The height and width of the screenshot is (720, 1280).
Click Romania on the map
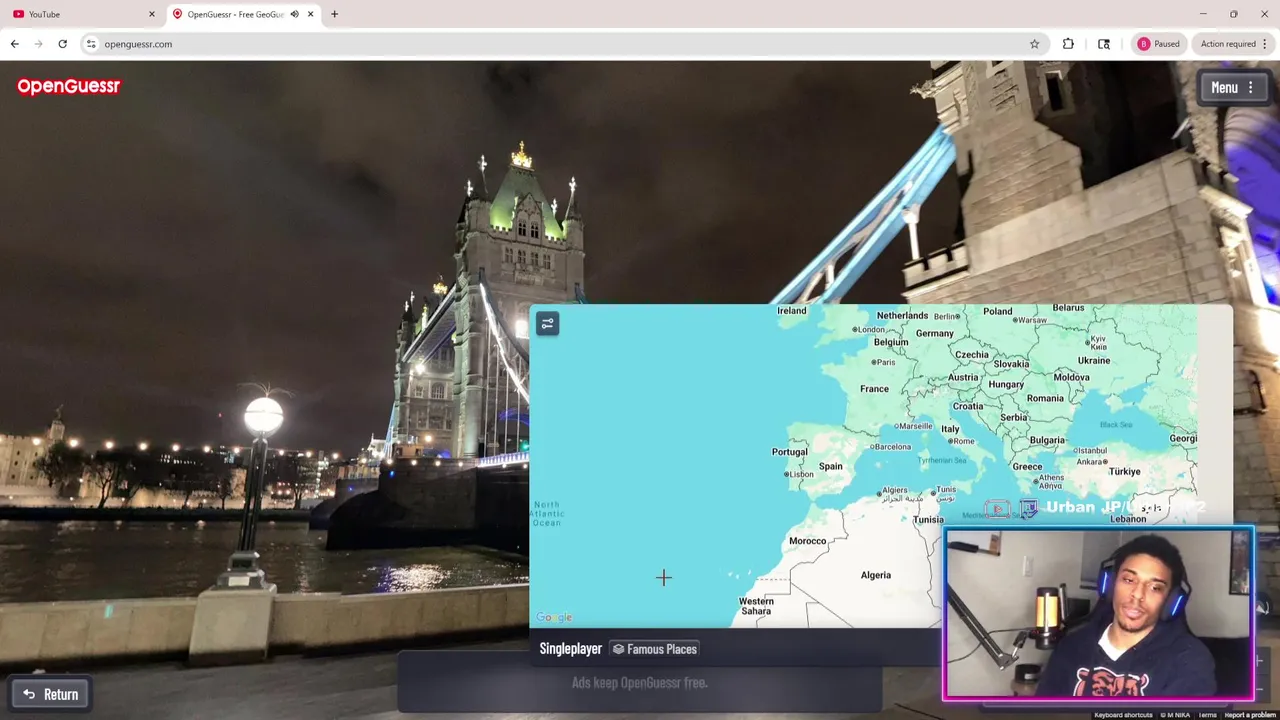point(1045,398)
